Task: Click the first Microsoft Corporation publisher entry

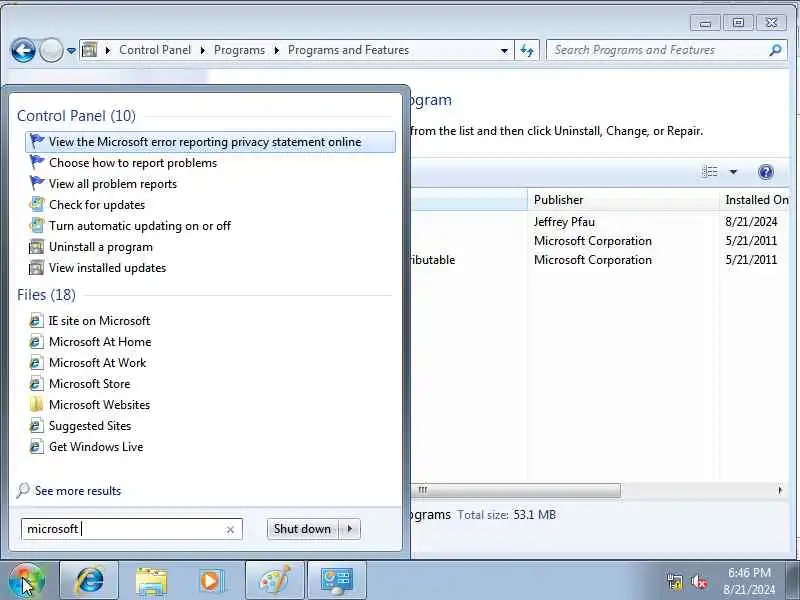Action: (x=592, y=241)
